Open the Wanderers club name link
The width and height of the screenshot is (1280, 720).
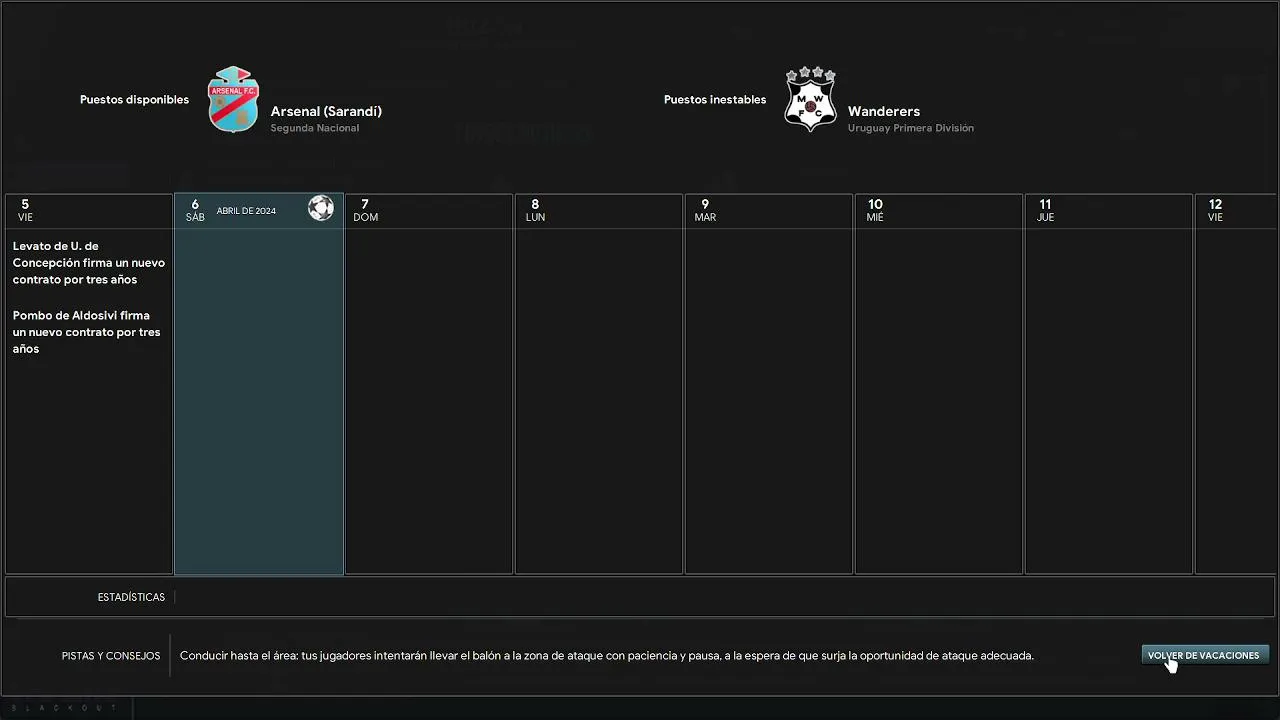tap(884, 111)
